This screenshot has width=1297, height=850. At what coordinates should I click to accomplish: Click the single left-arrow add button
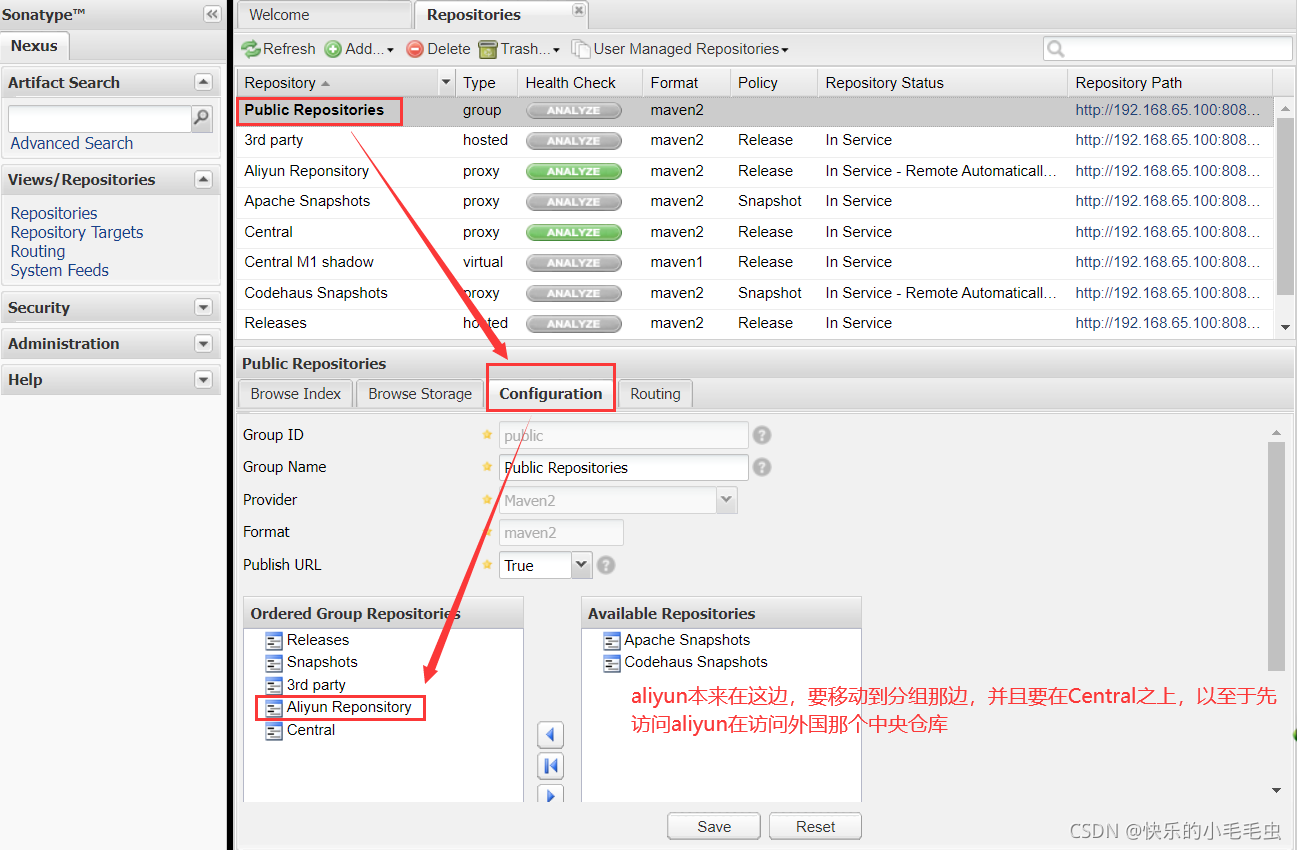(551, 735)
